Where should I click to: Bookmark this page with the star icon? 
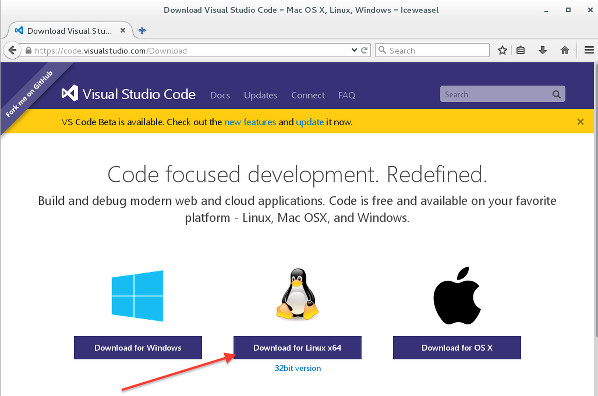click(x=502, y=50)
